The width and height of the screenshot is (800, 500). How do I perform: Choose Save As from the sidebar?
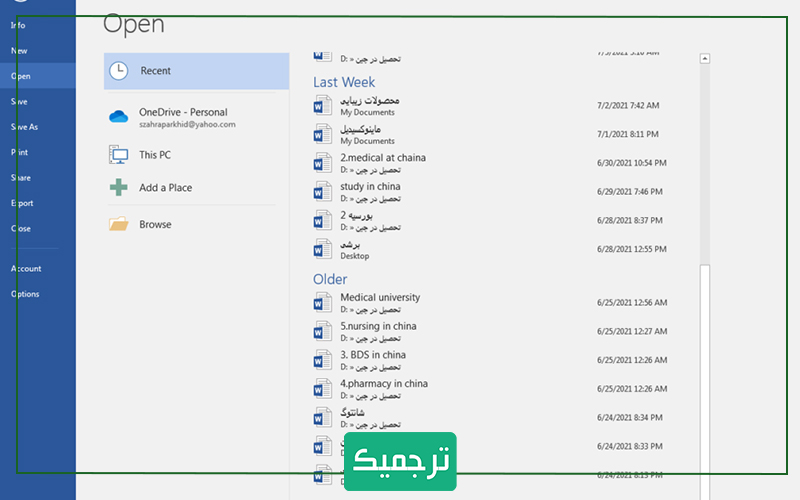[24, 127]
